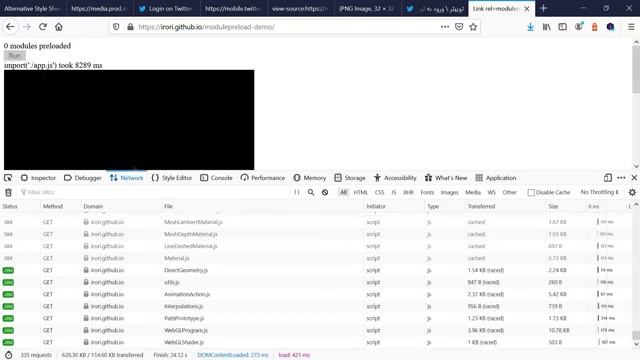Switch to the Storage tab
Screen dimensions: 640x360
[350, 178]
